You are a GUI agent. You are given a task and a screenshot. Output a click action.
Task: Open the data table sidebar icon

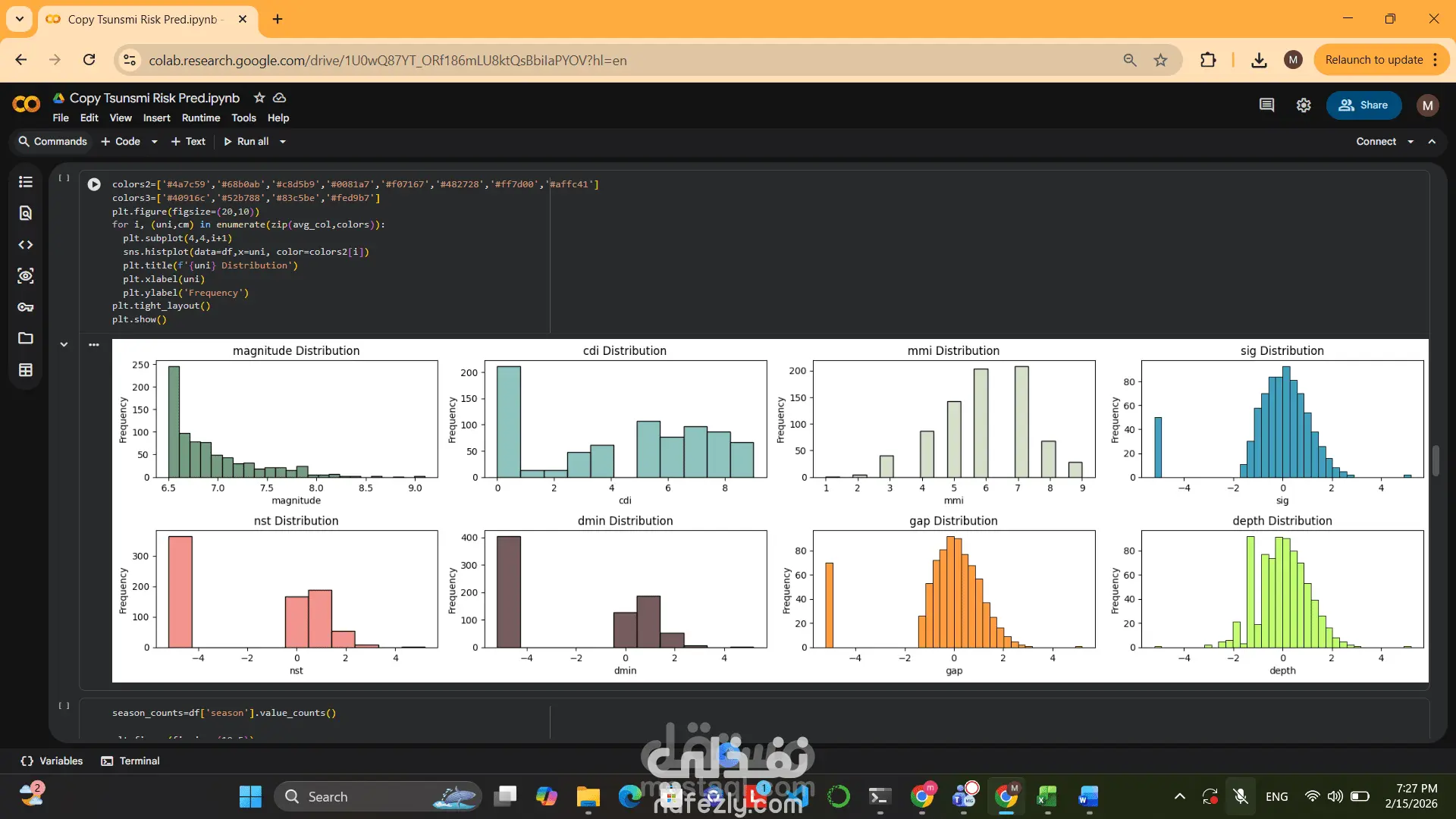coord(26,370)
